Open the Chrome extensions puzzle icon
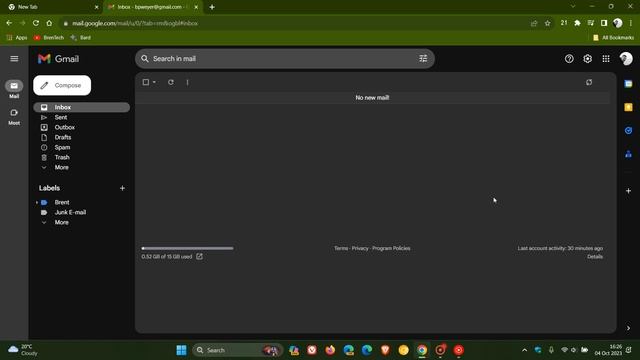Viewport: 640px width, 360px height. [577, 23]
